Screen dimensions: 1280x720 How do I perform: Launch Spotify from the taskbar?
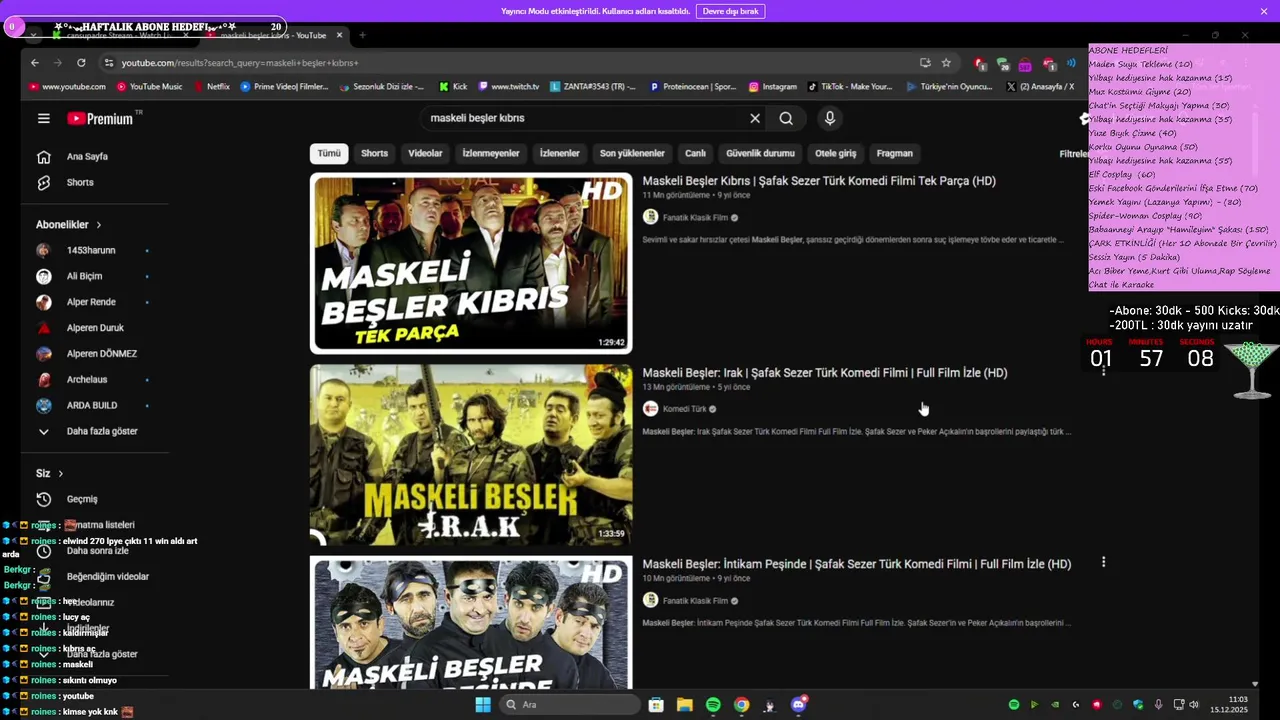pos(713,705)
